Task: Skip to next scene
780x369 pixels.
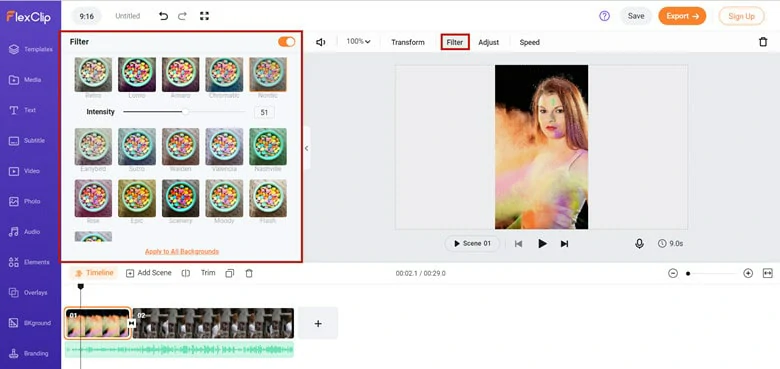Action: coord(564,244)
